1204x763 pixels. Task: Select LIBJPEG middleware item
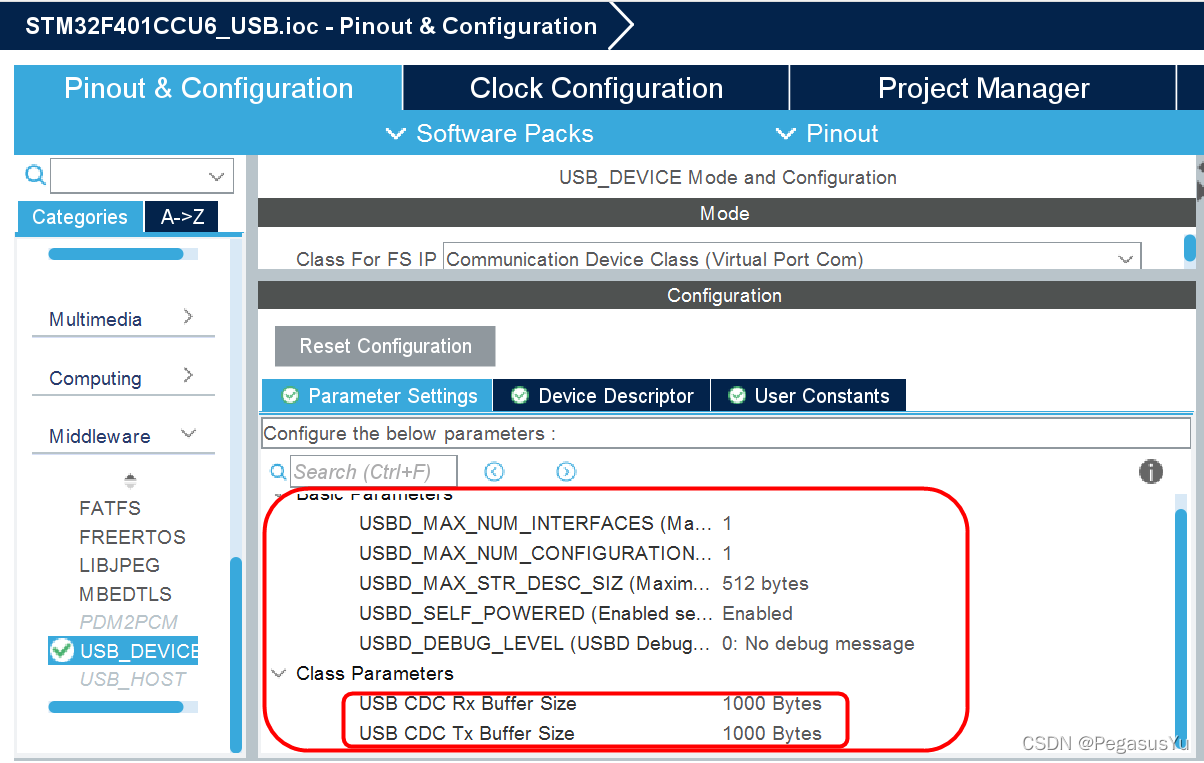(119, 565)
